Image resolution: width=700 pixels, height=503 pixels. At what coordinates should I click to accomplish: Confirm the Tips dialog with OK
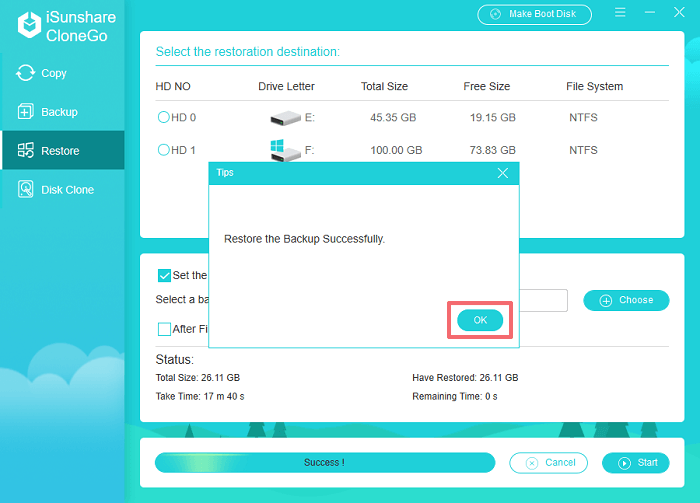[480, 320]
